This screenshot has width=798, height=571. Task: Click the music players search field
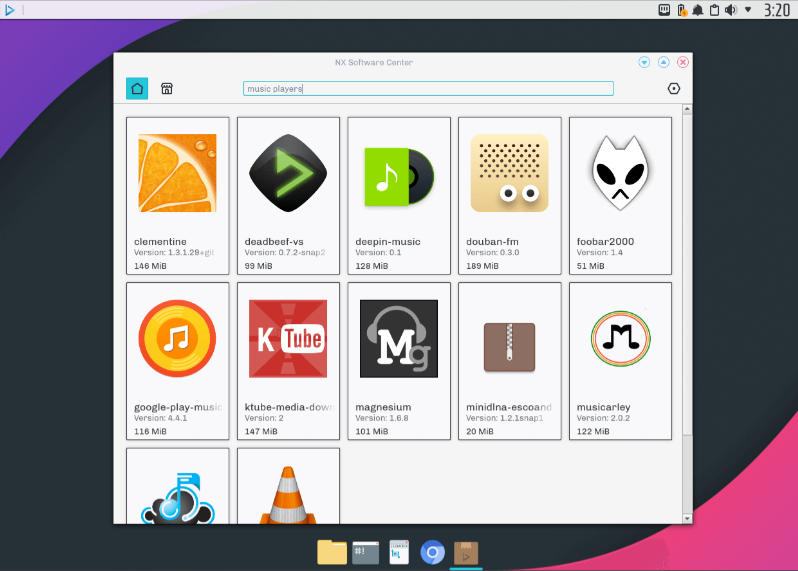[428, 89]
